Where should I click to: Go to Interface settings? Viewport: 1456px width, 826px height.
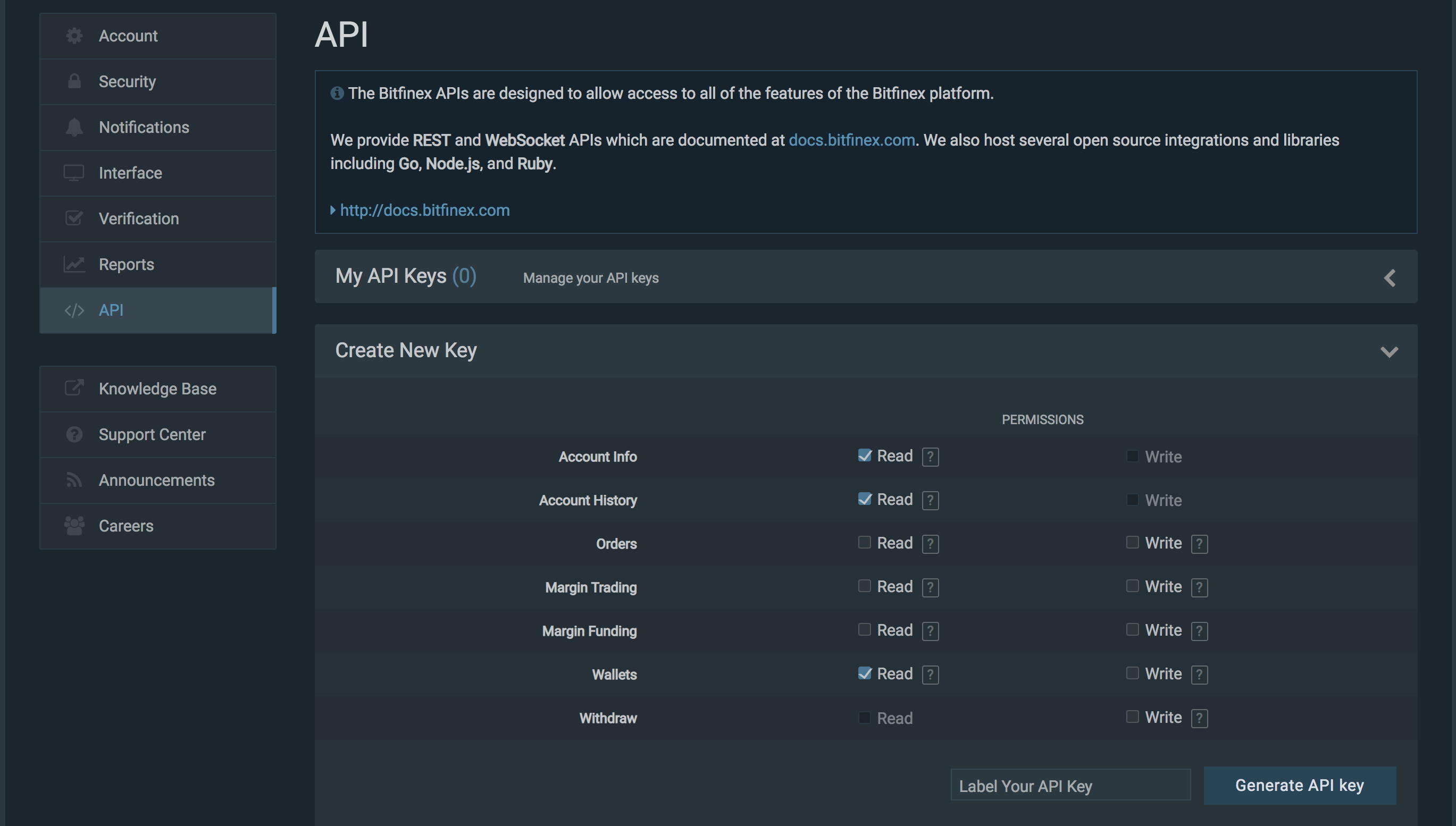(x=158, y=173)
